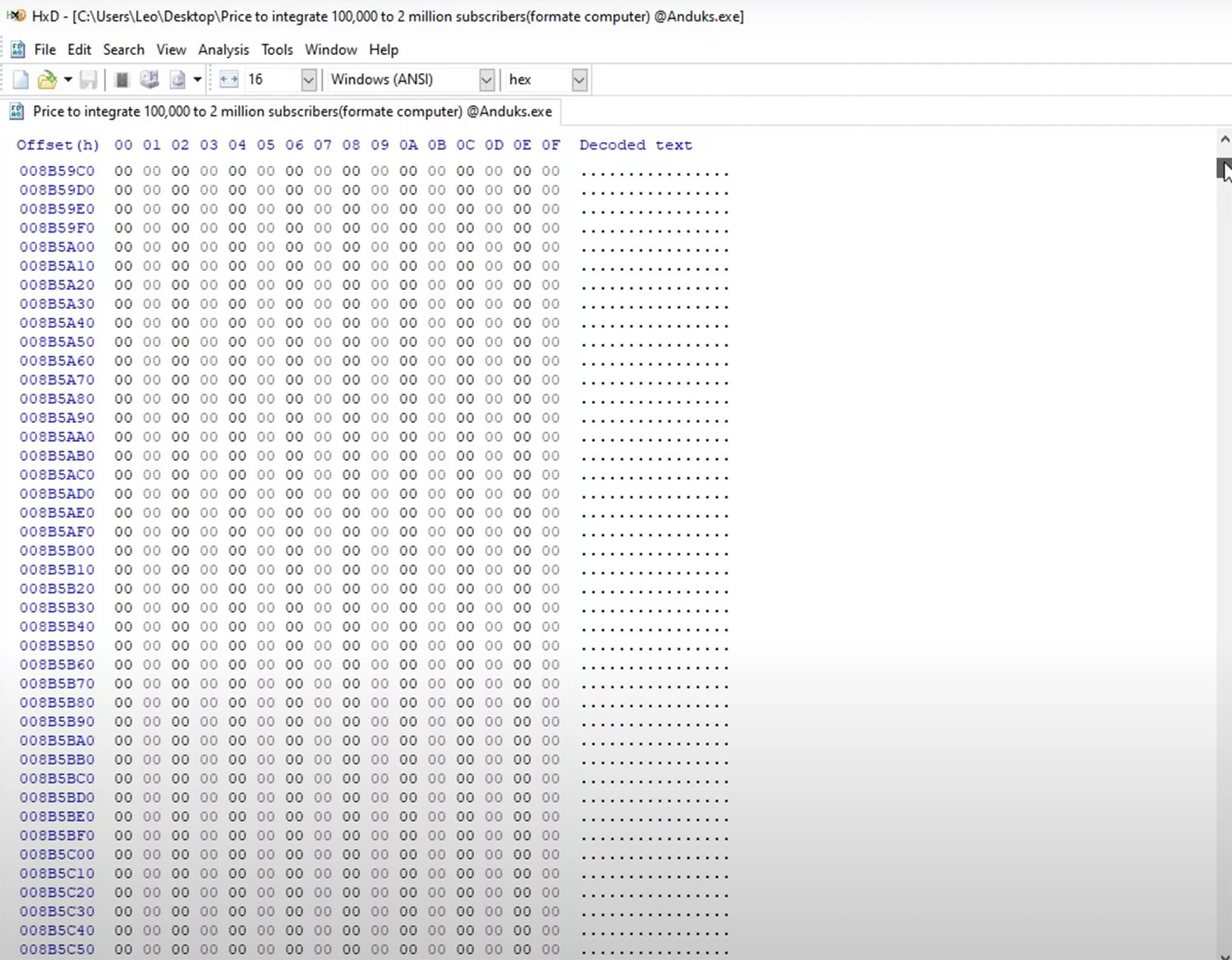Click column 08 byte in row 008B5AF0
Viewport: 1232px width, 960px height.
click(x=351, y=531)
